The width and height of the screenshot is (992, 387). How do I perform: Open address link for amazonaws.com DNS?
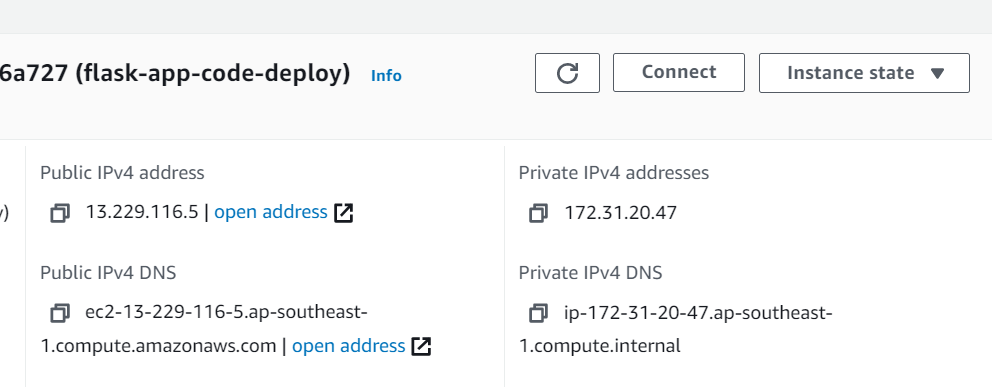point(349,346)
